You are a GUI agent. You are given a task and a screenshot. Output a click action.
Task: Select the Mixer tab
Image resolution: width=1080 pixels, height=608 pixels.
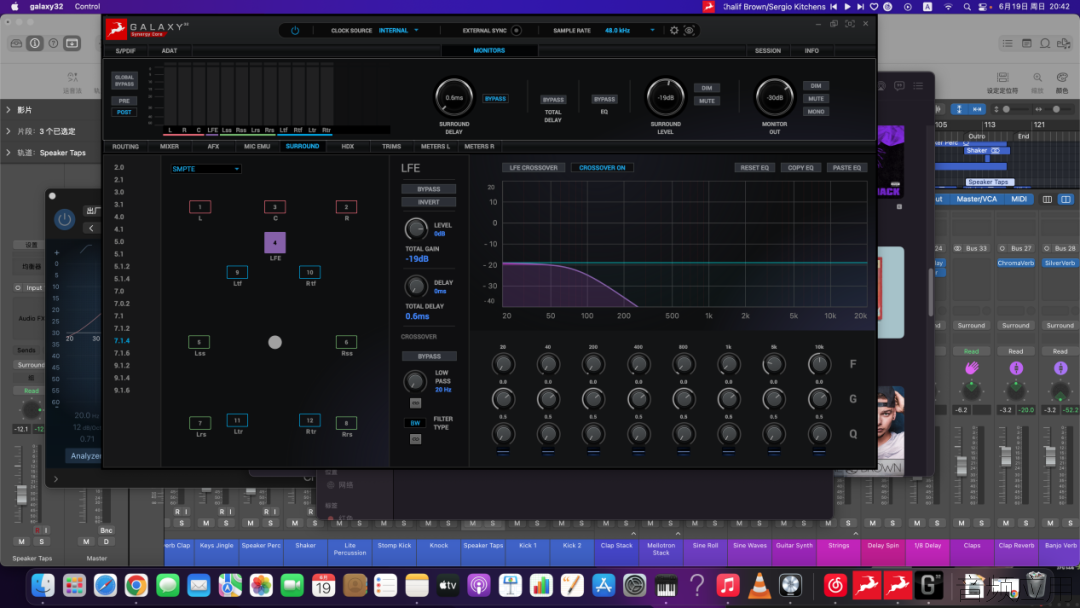169,147
